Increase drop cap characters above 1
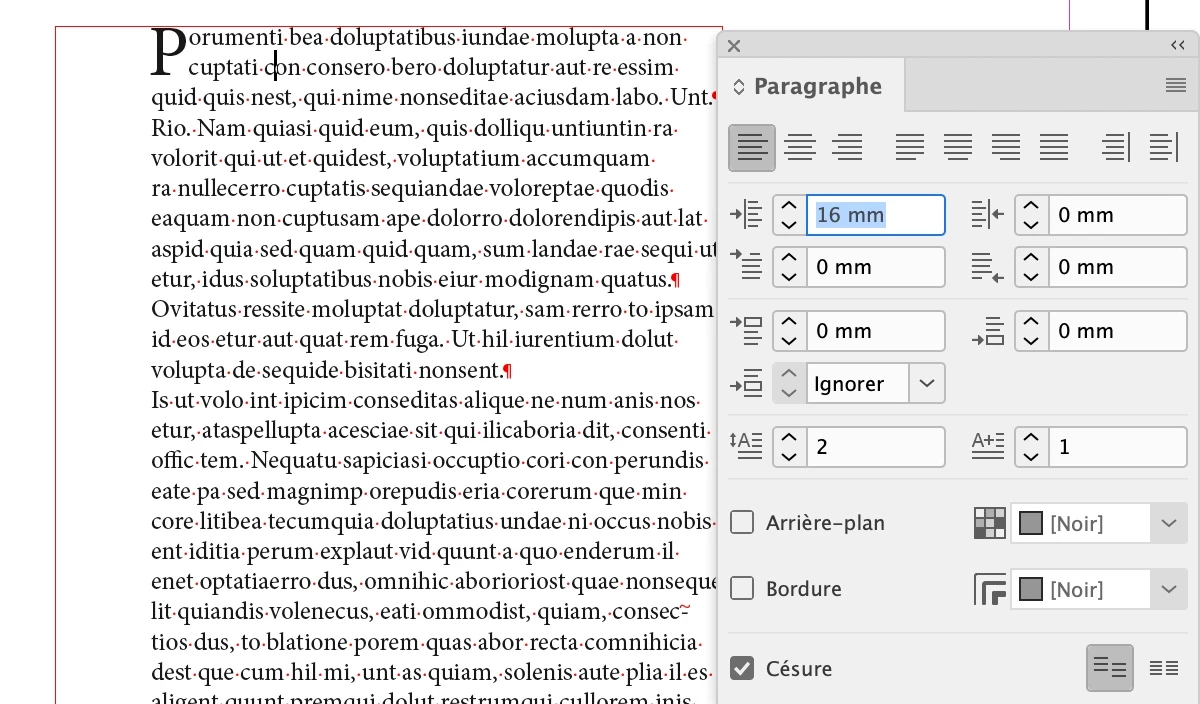 tap(1031, 437)
